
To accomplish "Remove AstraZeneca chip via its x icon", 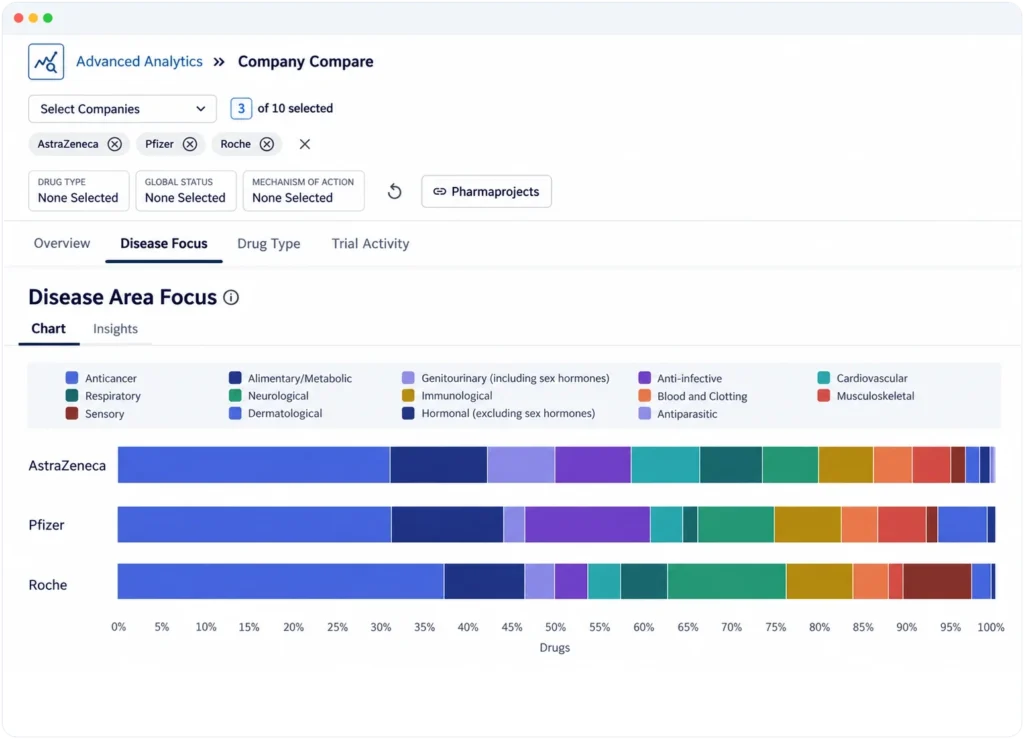I will pyautogui.click(x=114, y=144).
